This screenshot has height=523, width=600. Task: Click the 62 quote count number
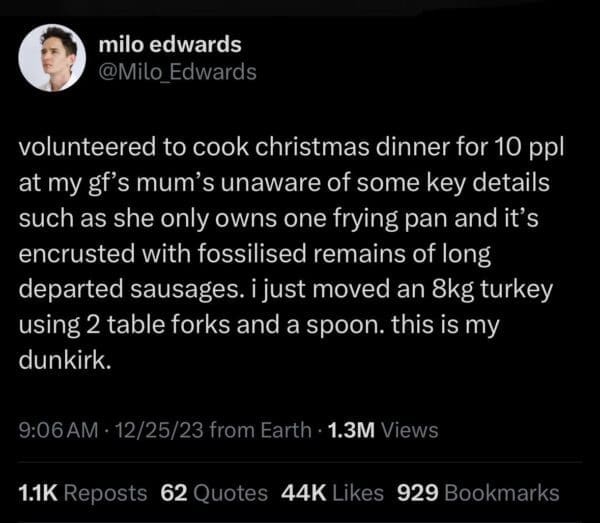tap(175, 493)
